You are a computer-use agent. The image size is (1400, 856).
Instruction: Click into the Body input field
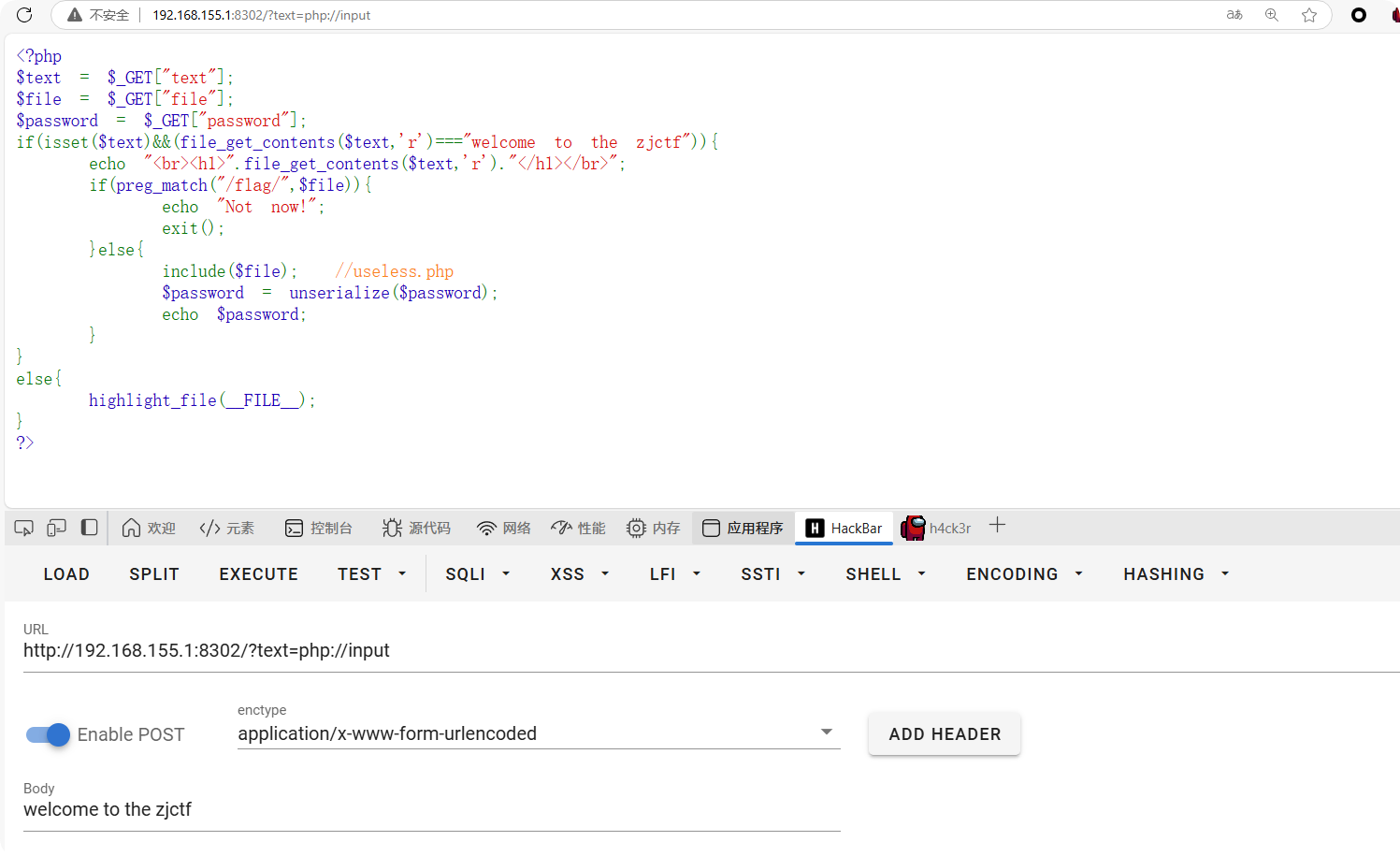point(432,809)
